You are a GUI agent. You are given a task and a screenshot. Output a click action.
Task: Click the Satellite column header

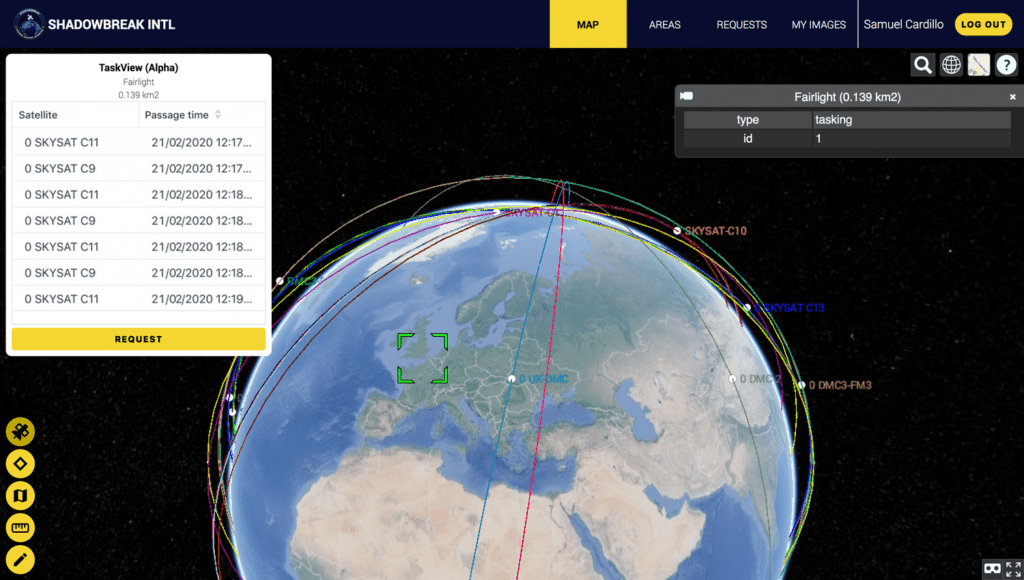tap(38, 115)
